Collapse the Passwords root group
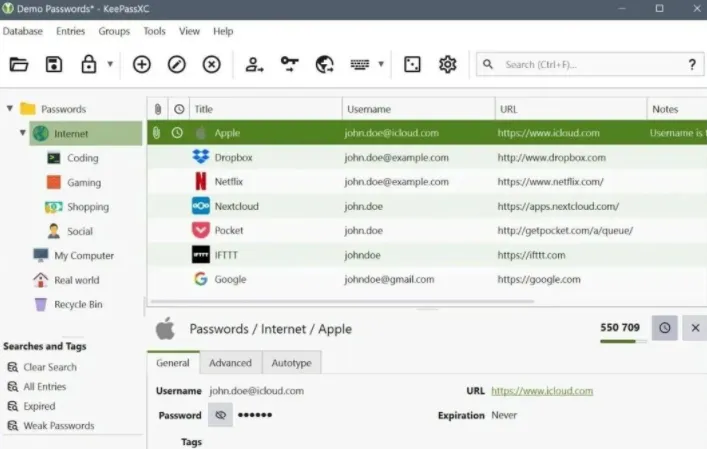707x449 pixels. 9,109
